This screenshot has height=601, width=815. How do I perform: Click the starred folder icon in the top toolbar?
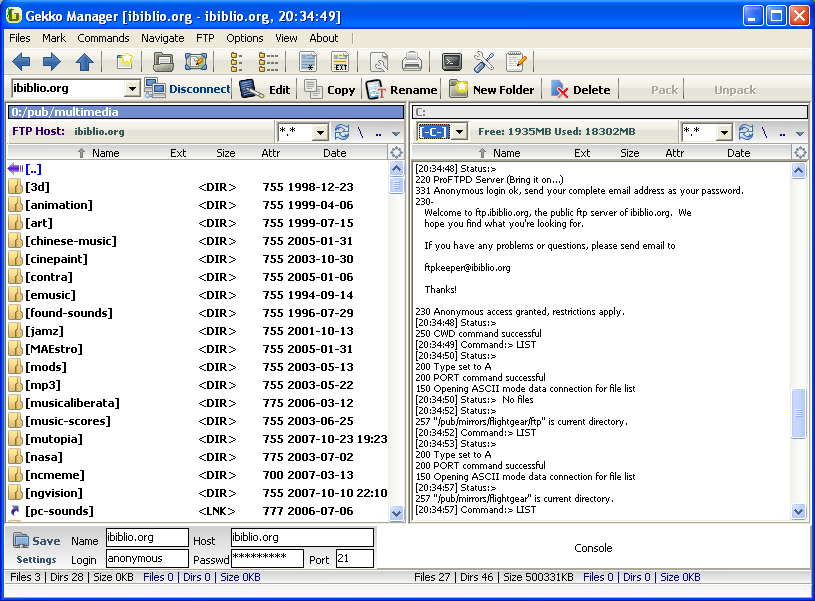point(125,62)
